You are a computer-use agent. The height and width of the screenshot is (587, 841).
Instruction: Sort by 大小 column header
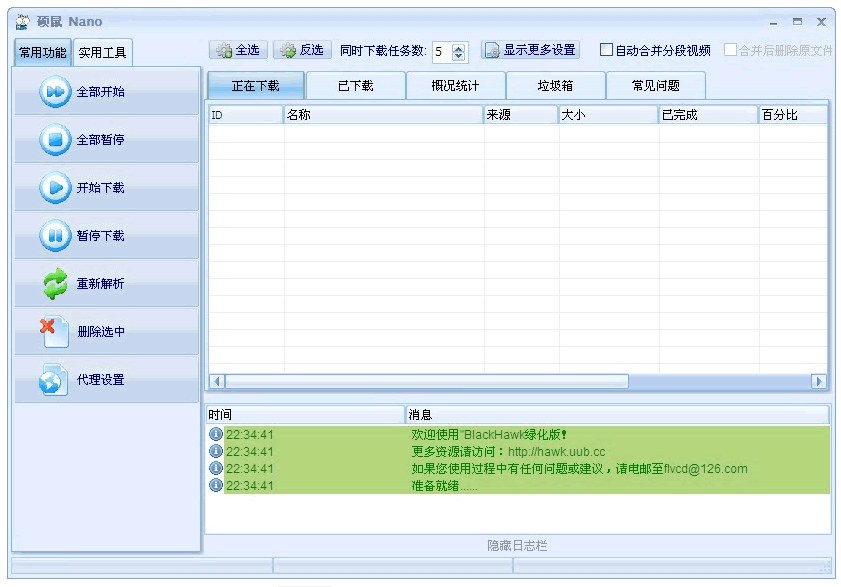608,115
